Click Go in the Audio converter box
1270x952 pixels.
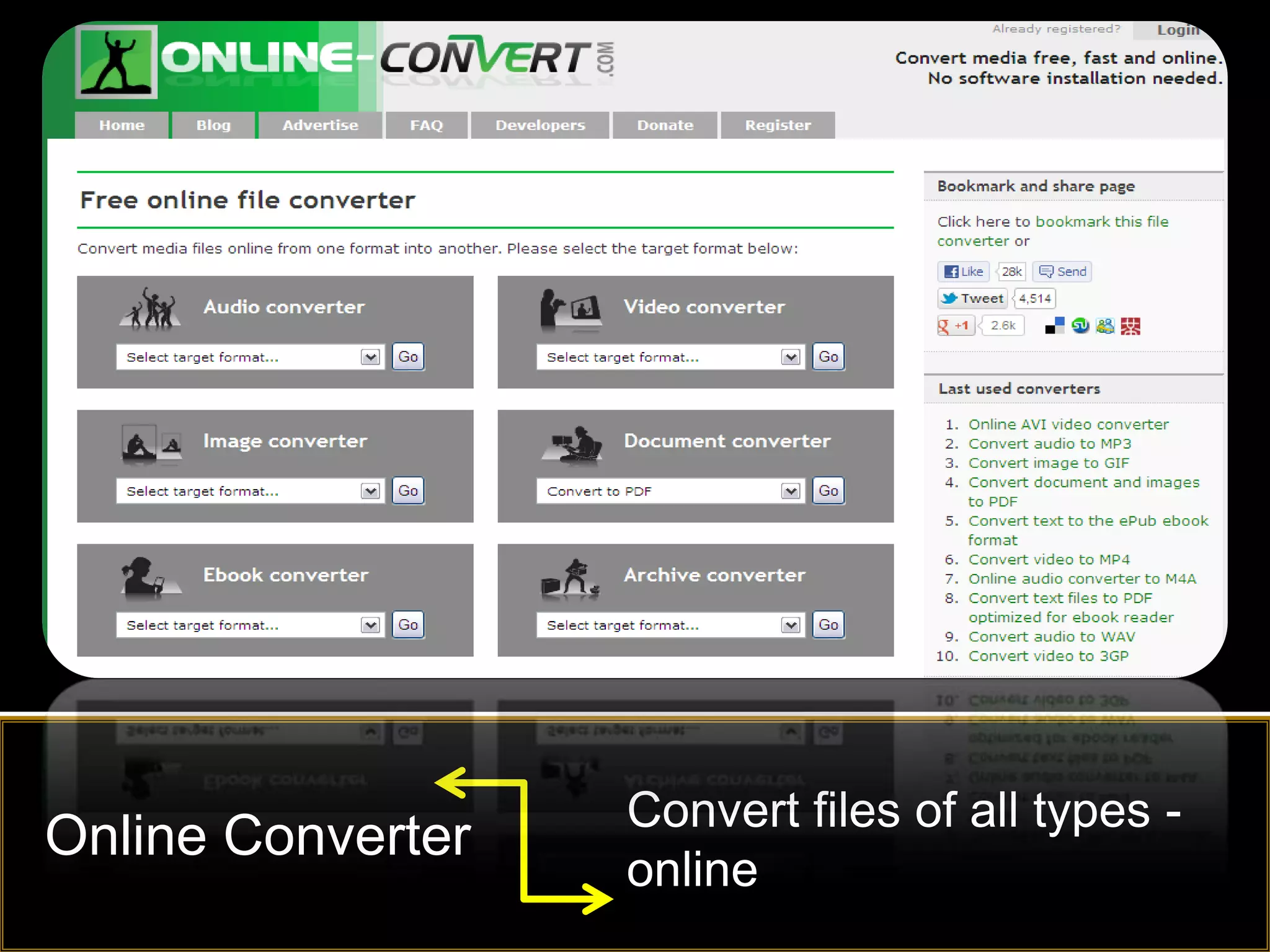(408, 357)
